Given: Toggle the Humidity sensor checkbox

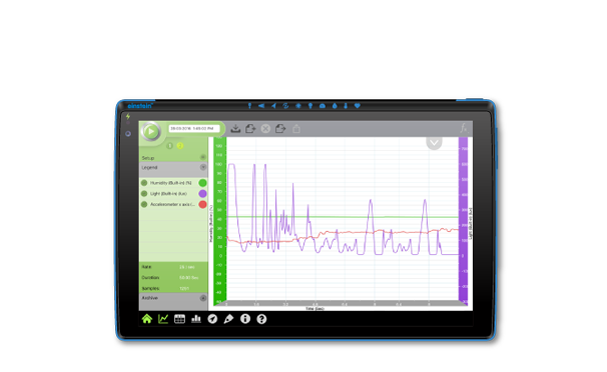Looking at the screenshot, I should [x=144, y=183].
